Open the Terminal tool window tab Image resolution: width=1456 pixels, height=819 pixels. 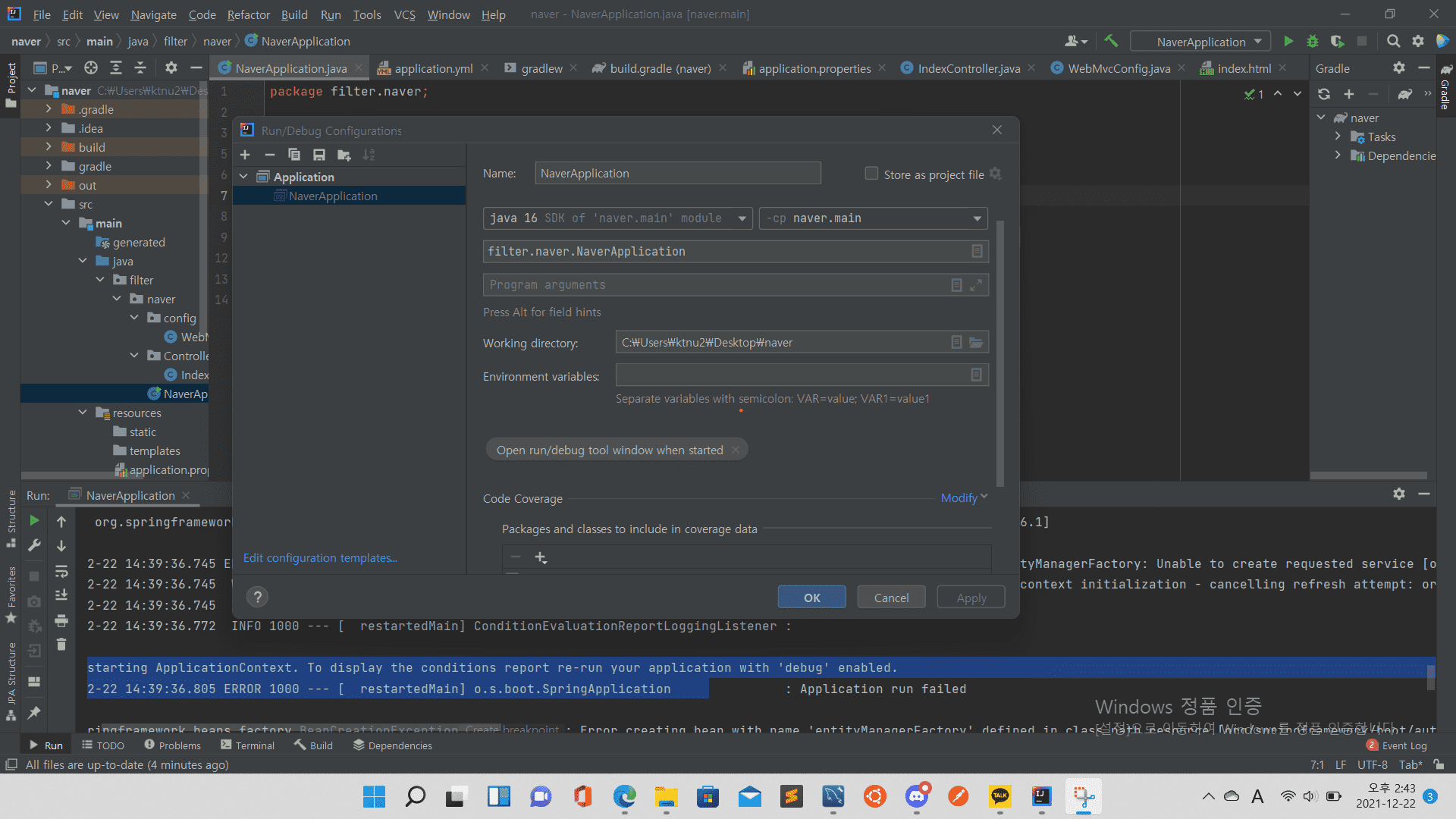[248, 745]
